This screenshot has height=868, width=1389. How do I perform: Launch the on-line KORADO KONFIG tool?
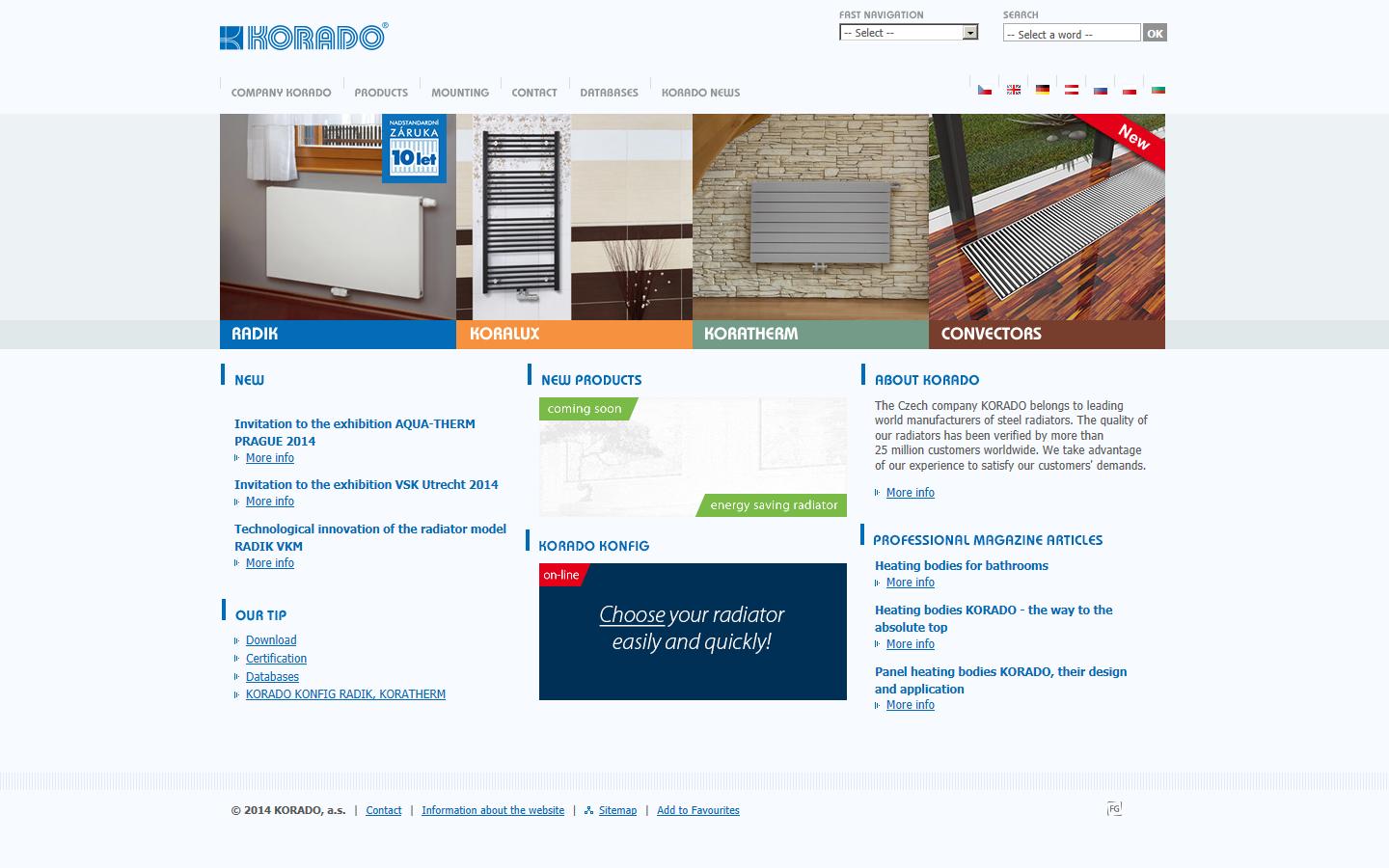pos(693,632)
